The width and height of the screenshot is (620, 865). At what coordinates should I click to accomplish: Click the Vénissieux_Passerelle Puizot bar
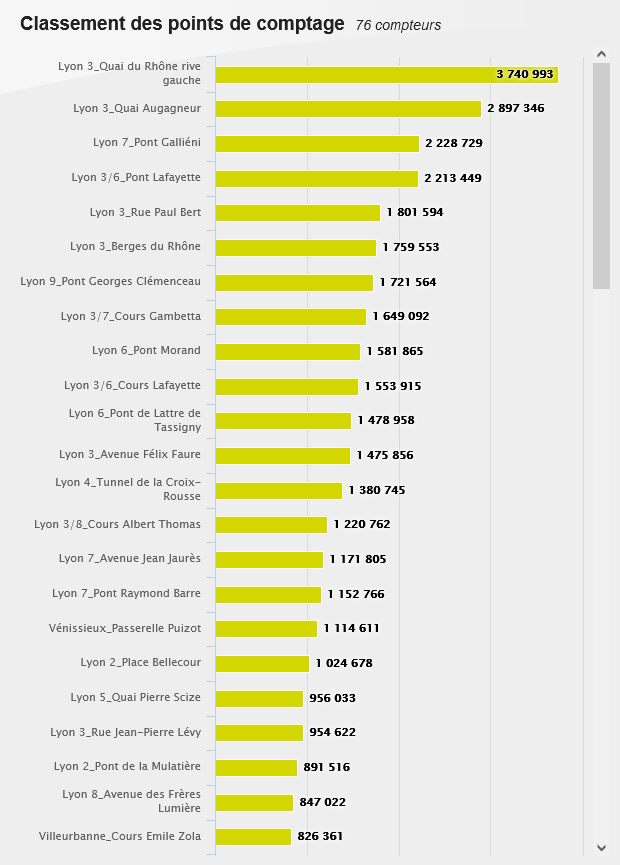point(266,628)
